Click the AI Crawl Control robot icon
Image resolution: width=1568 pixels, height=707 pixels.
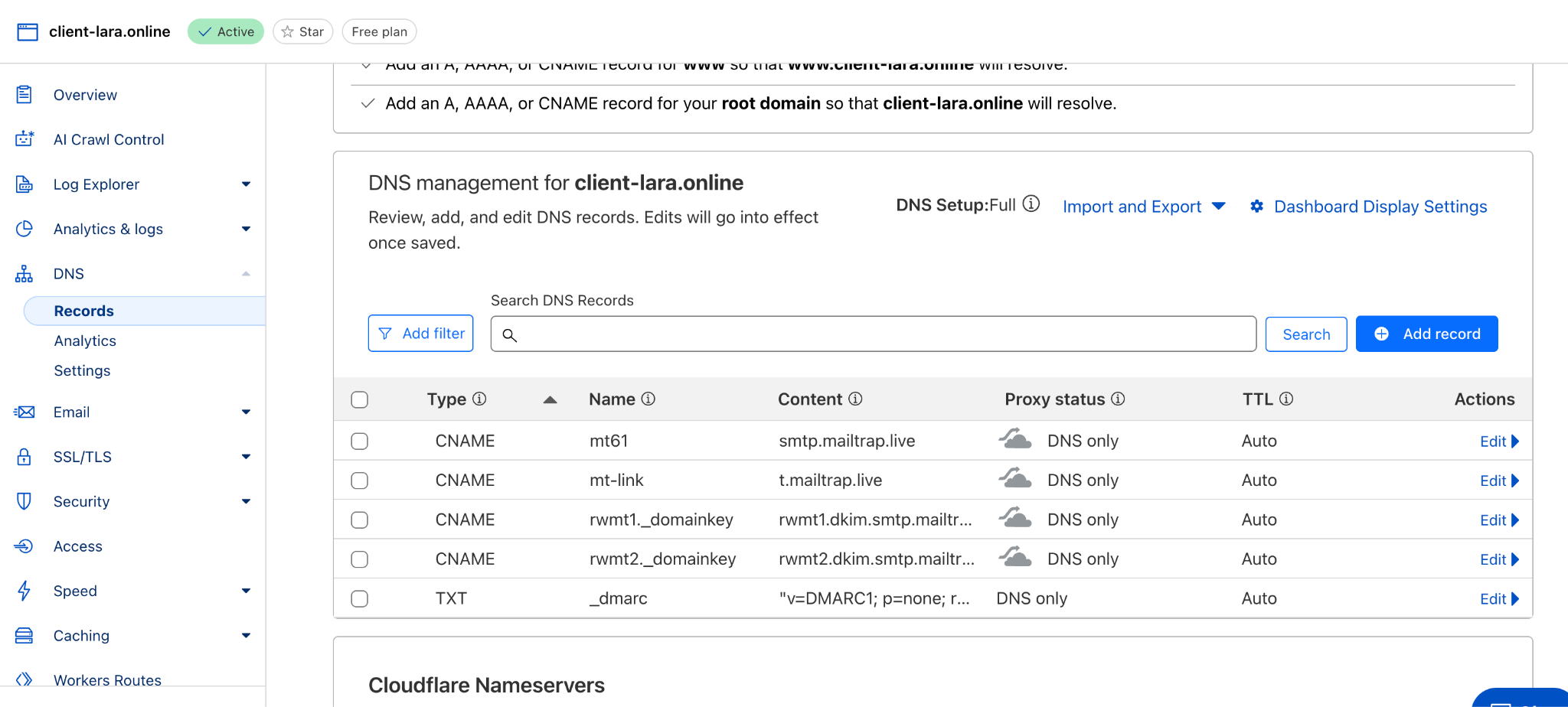pos(24,139)
